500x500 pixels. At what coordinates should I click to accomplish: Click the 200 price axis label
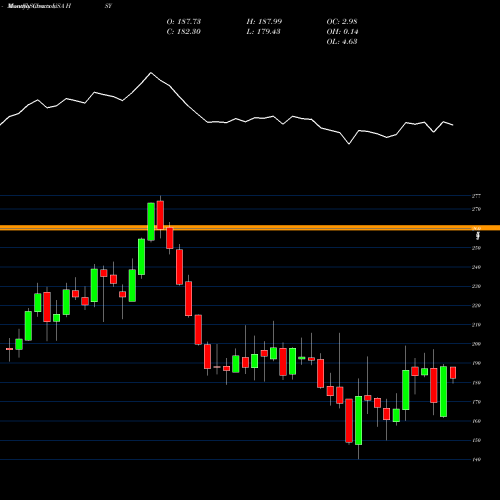[x=476, y=344]
